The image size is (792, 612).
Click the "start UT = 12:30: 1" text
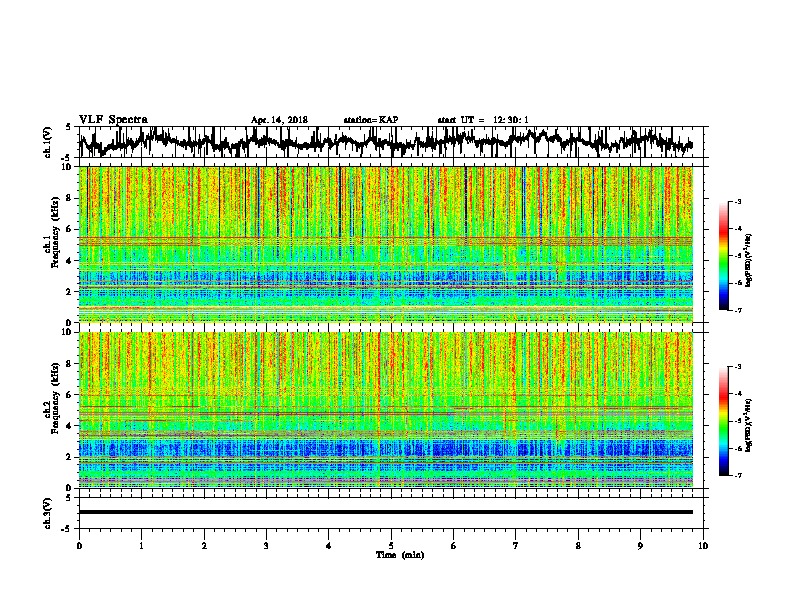[x=483, y=120]
